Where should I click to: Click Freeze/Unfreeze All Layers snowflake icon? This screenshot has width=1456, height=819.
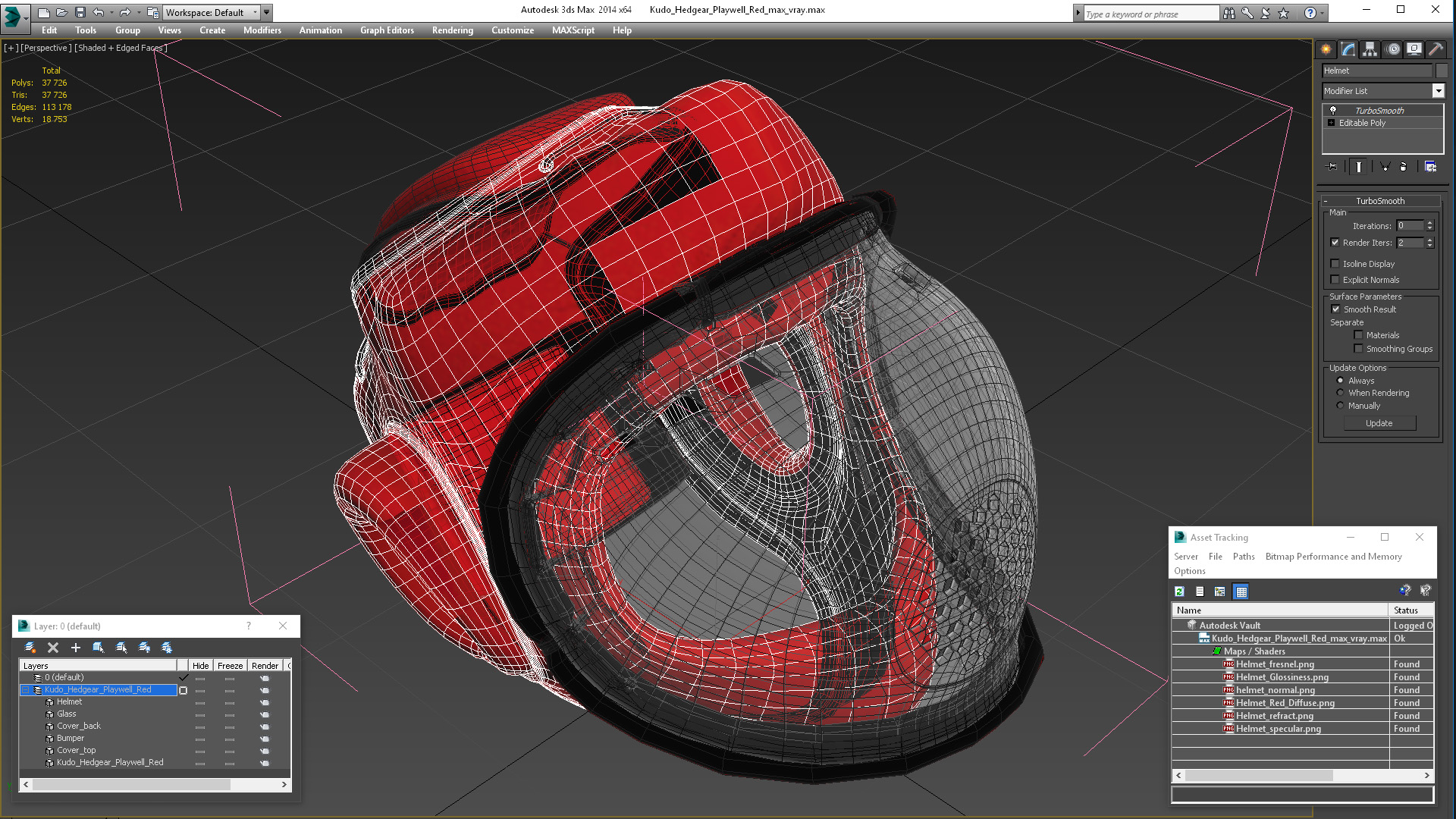click(x=167, y=647)
